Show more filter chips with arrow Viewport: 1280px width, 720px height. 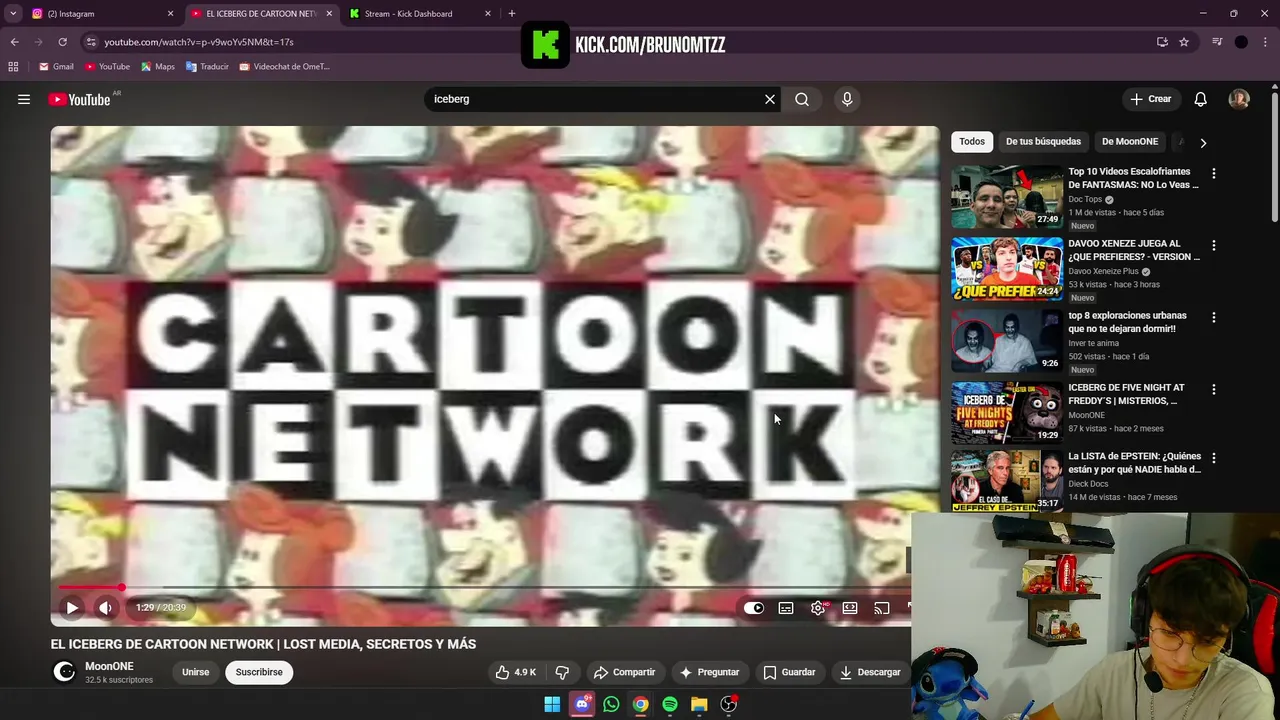(x=1203, y=142)
